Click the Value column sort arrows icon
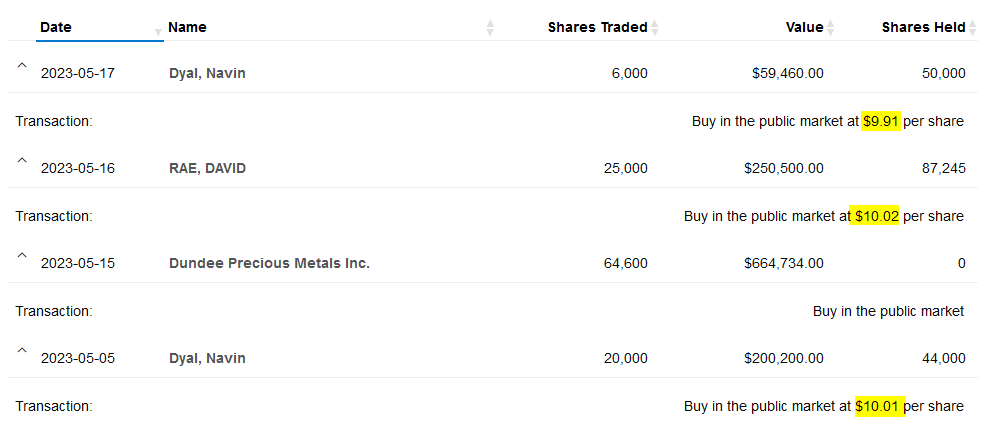 (x=831, y=28)
